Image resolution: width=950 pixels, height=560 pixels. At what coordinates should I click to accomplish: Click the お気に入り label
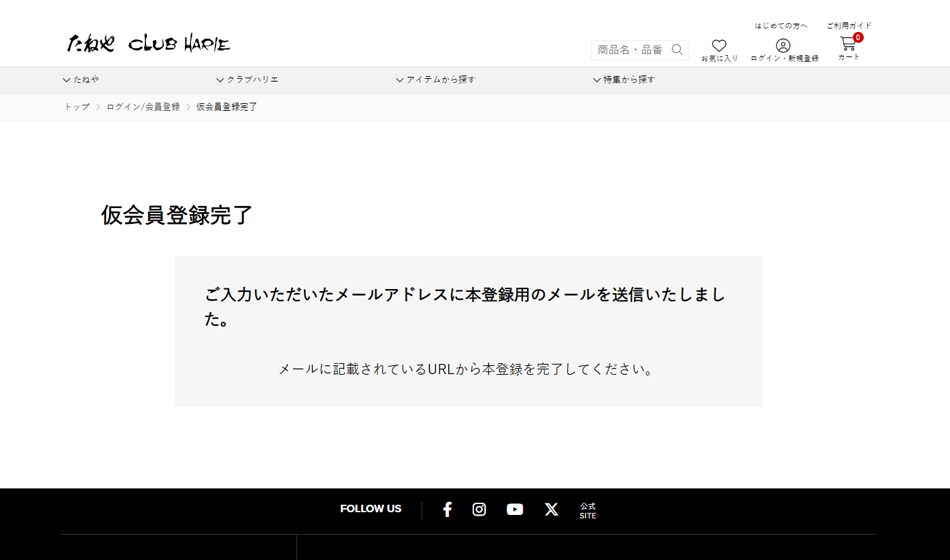pyautogui.click(x=720, y=59)
